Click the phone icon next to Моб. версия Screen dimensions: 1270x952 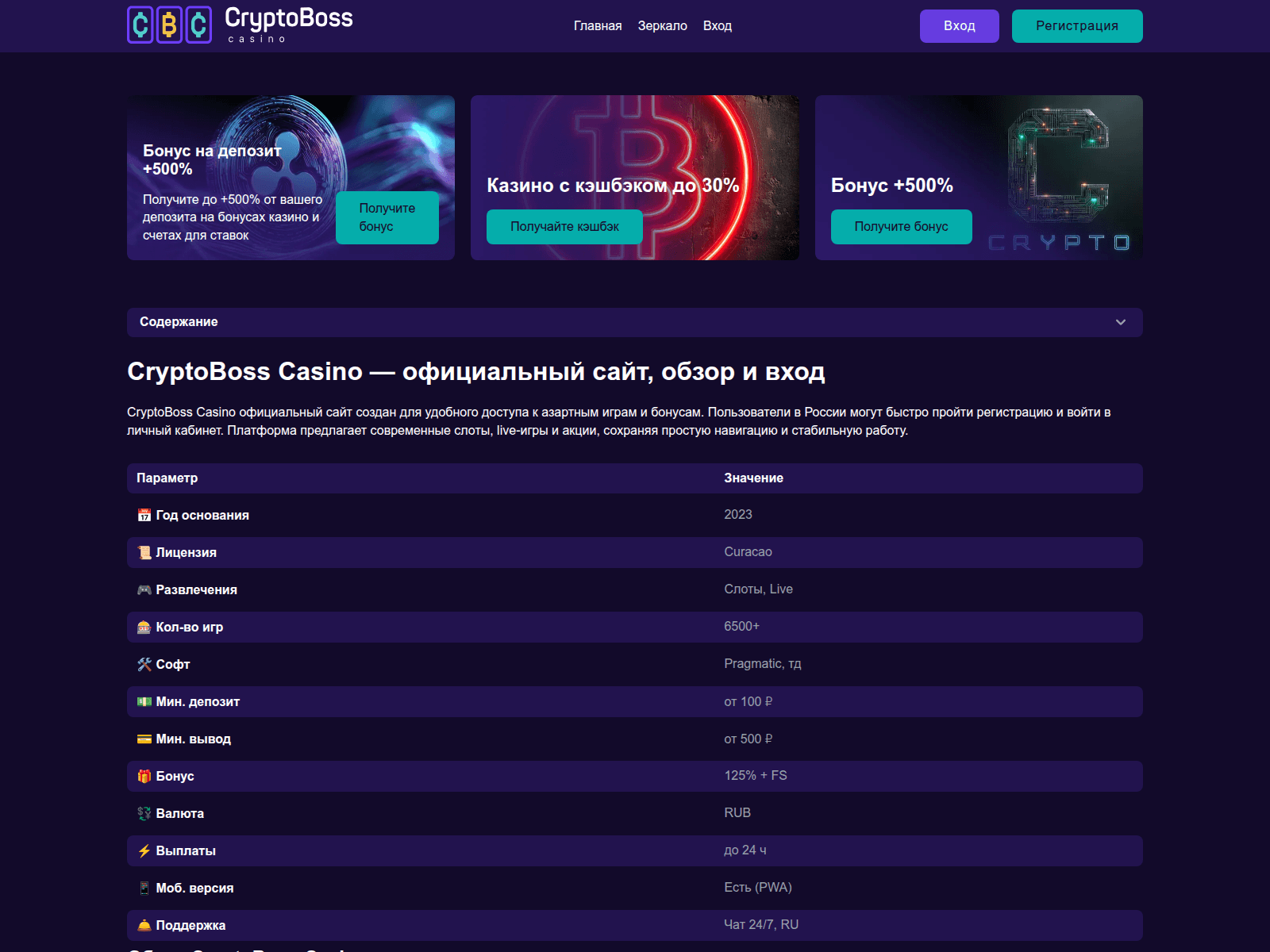point(144,888)
